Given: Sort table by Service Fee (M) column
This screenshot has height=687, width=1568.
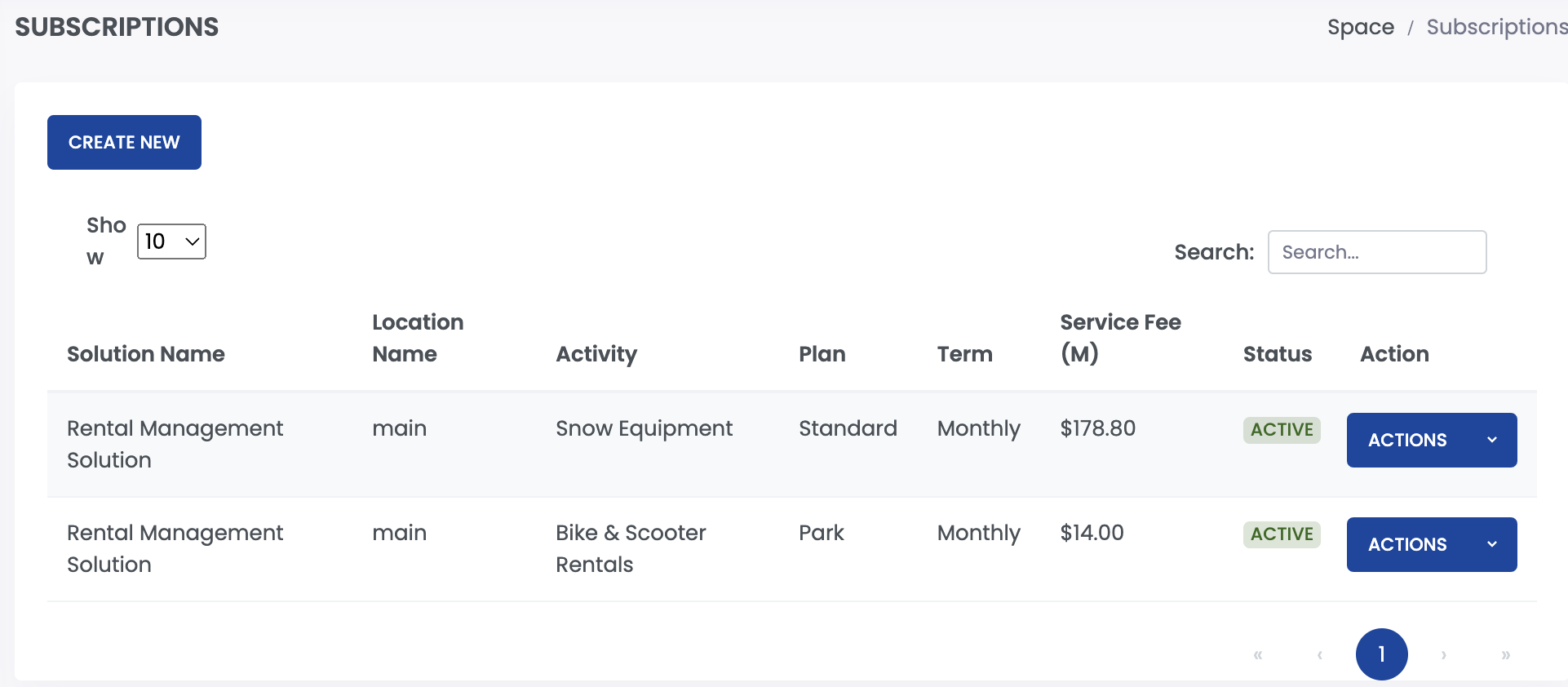Looking at the screenshot, I should coord(1120,338).
